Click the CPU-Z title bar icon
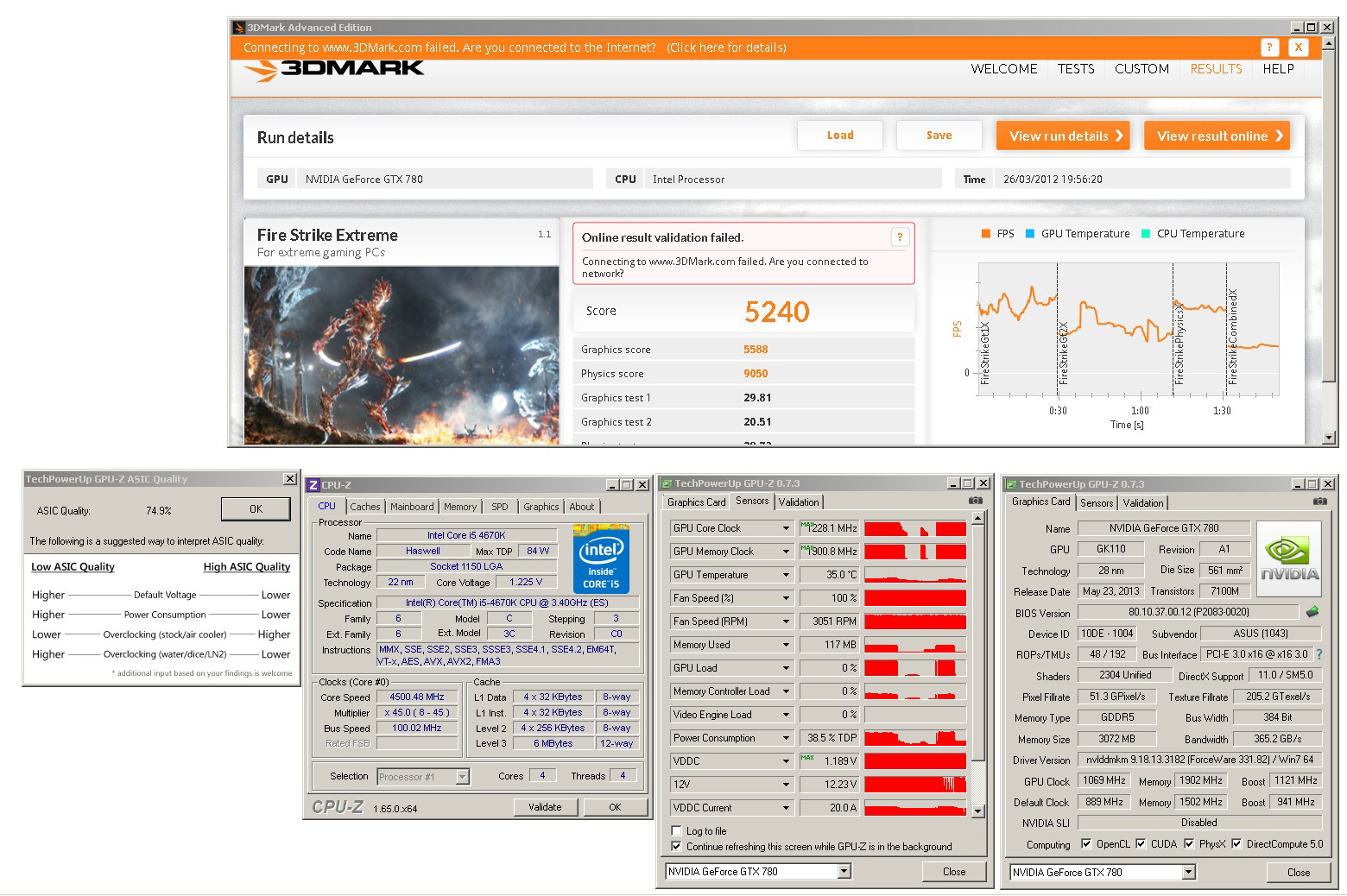Screen dimensions: 1347x896 tap(313, 485)
